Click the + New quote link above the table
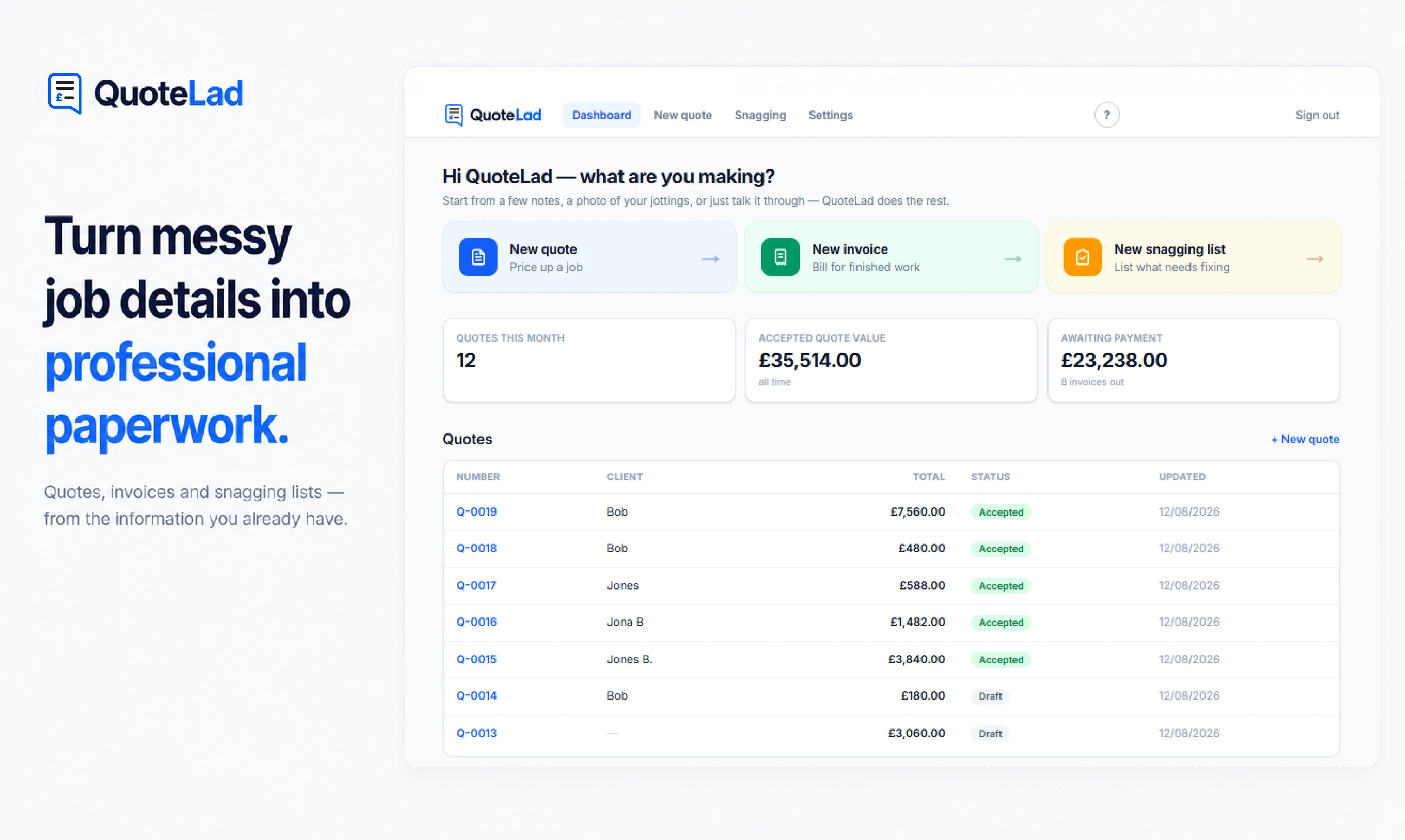 click(x=1305, y=439)
